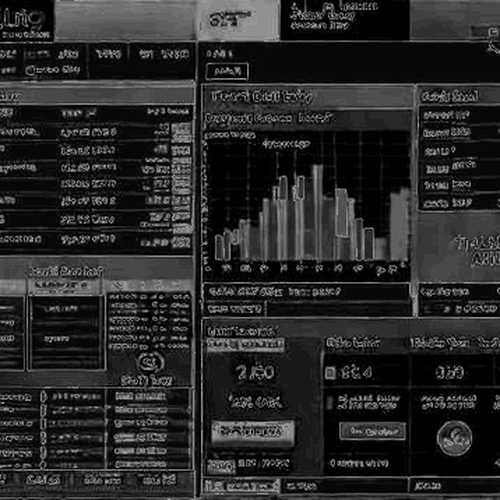500x500 pixels.
Task: Click the large light button in the bottom-left card
Action: point(253,432)
